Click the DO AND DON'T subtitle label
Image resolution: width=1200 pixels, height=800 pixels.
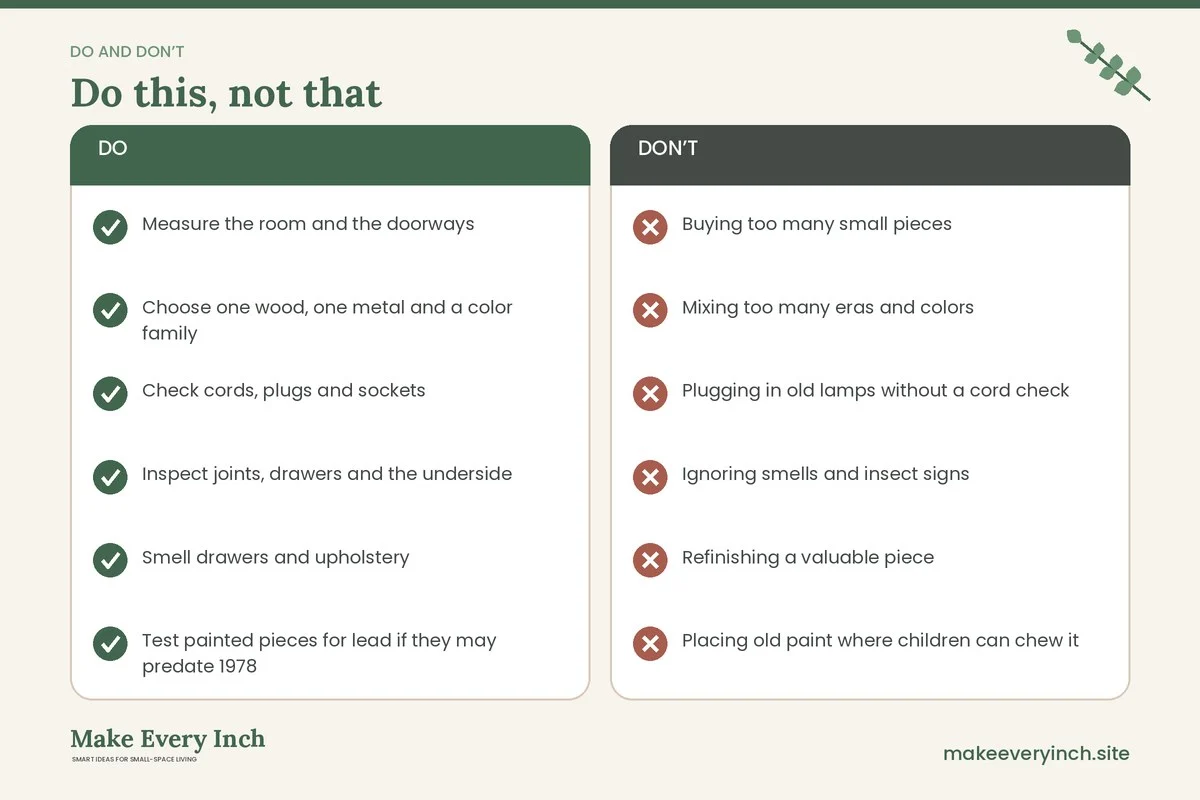tap(127, 52)
